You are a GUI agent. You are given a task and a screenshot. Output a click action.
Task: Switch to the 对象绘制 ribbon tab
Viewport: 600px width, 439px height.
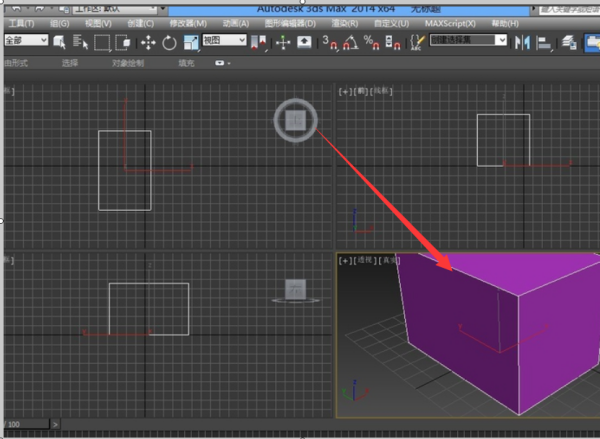(x=128, y=63)
